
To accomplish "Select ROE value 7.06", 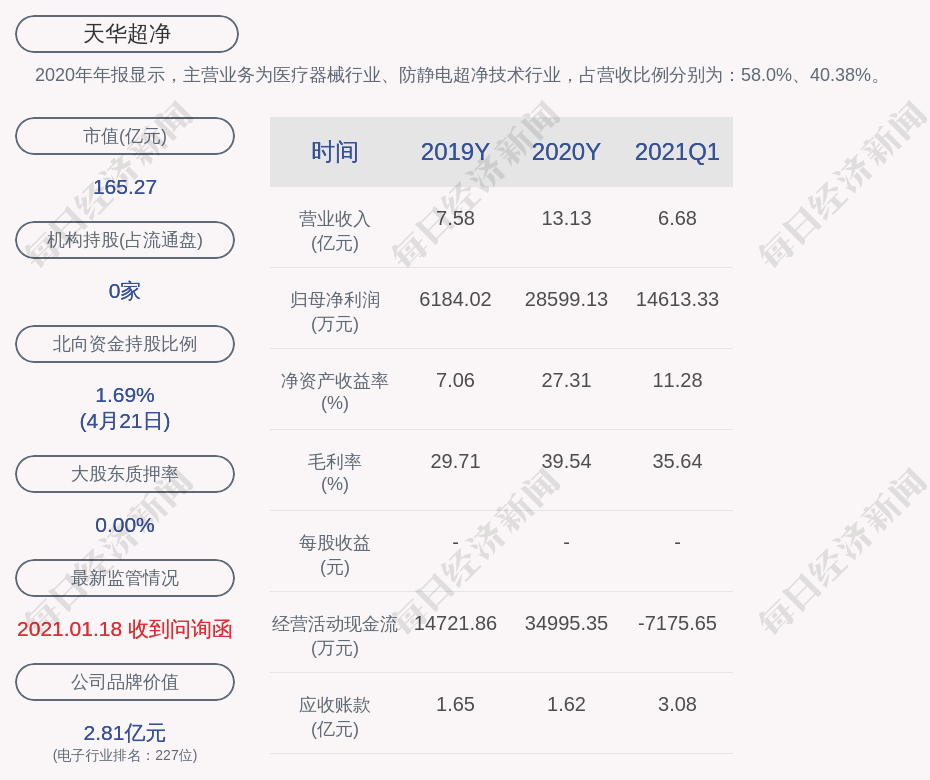I will 455,380.
